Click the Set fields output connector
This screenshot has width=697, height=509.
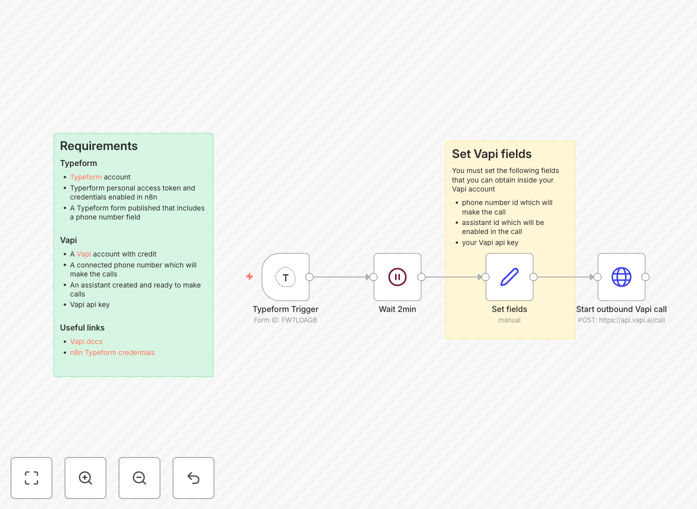tap(533, 277)
